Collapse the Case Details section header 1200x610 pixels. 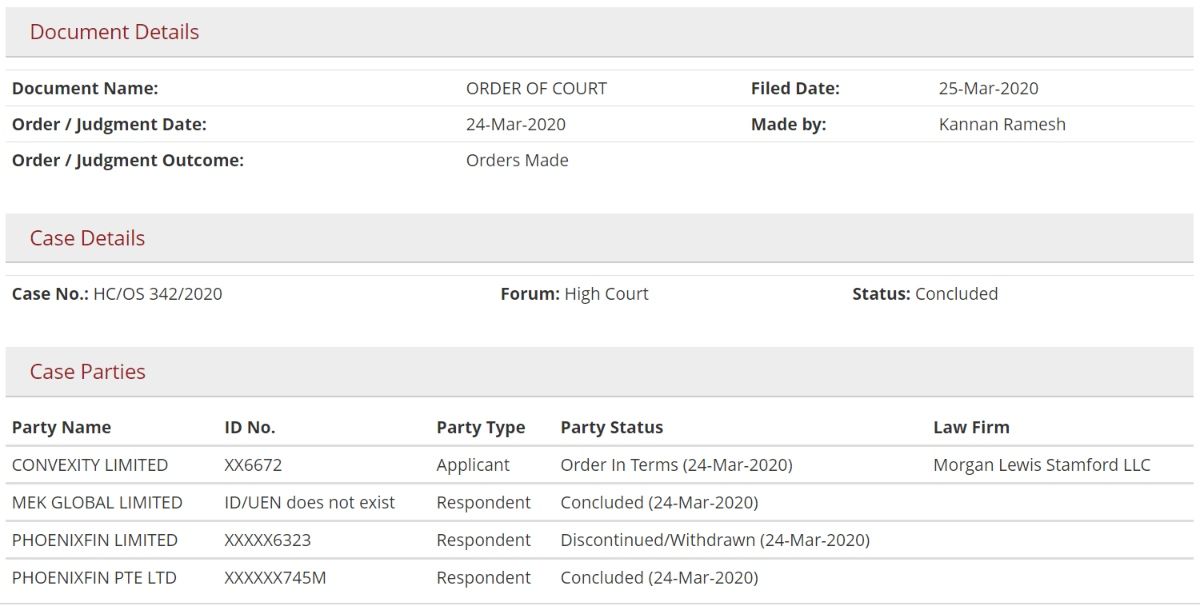click(600, 238)
